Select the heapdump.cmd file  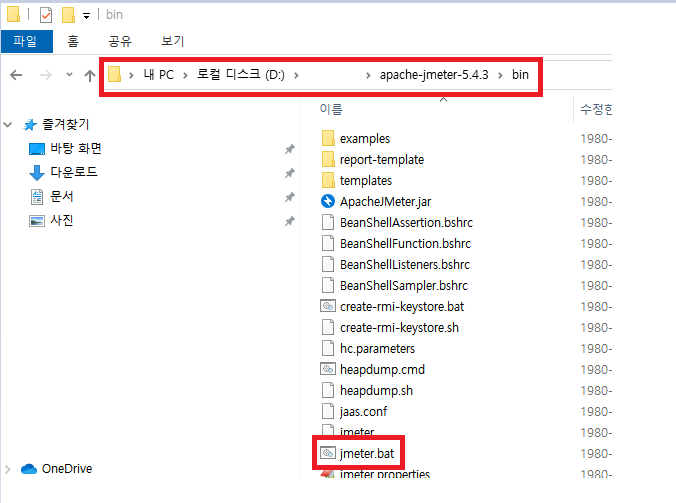(382, 370)
